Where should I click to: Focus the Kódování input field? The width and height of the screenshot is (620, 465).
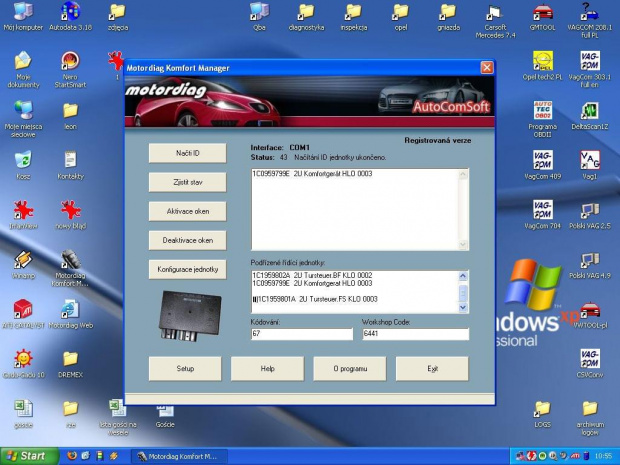(x=302, y=334)
